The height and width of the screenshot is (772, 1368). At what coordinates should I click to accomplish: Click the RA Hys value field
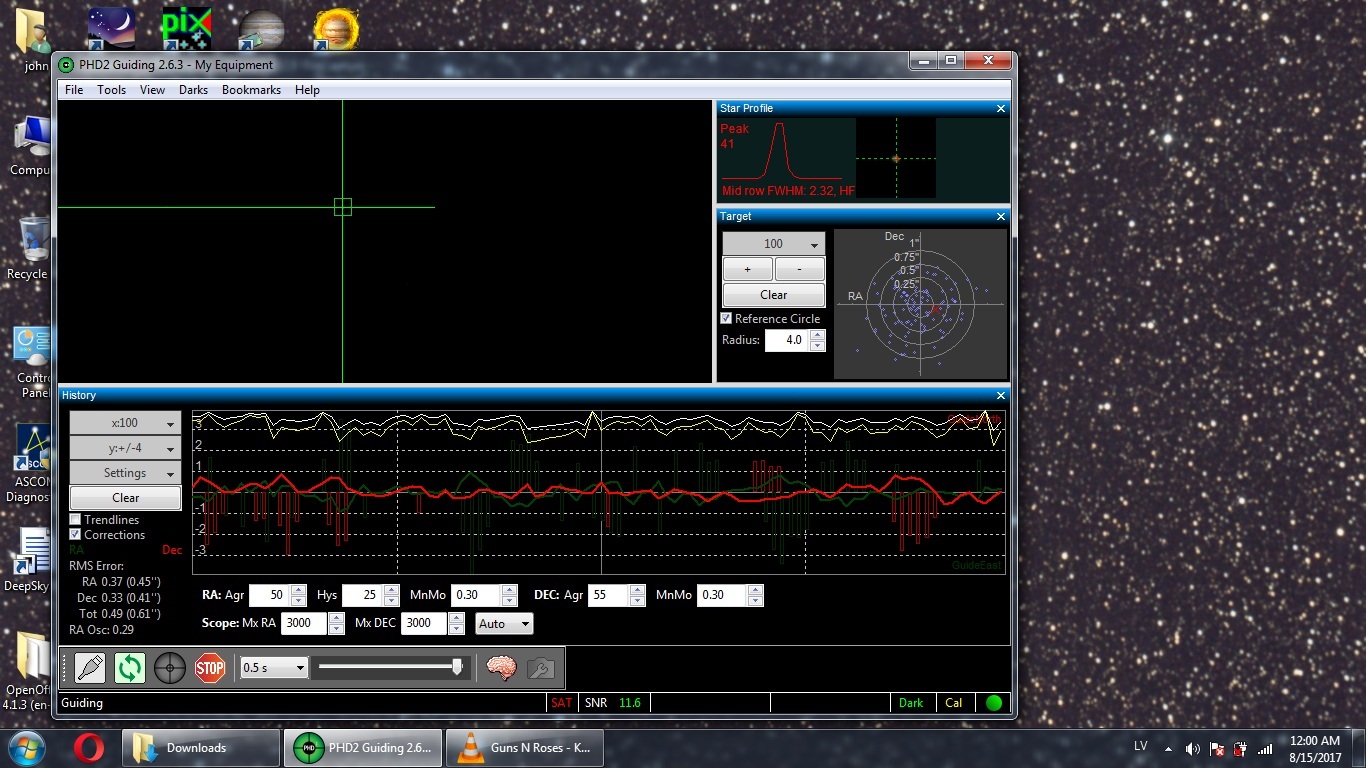[362, 595]
